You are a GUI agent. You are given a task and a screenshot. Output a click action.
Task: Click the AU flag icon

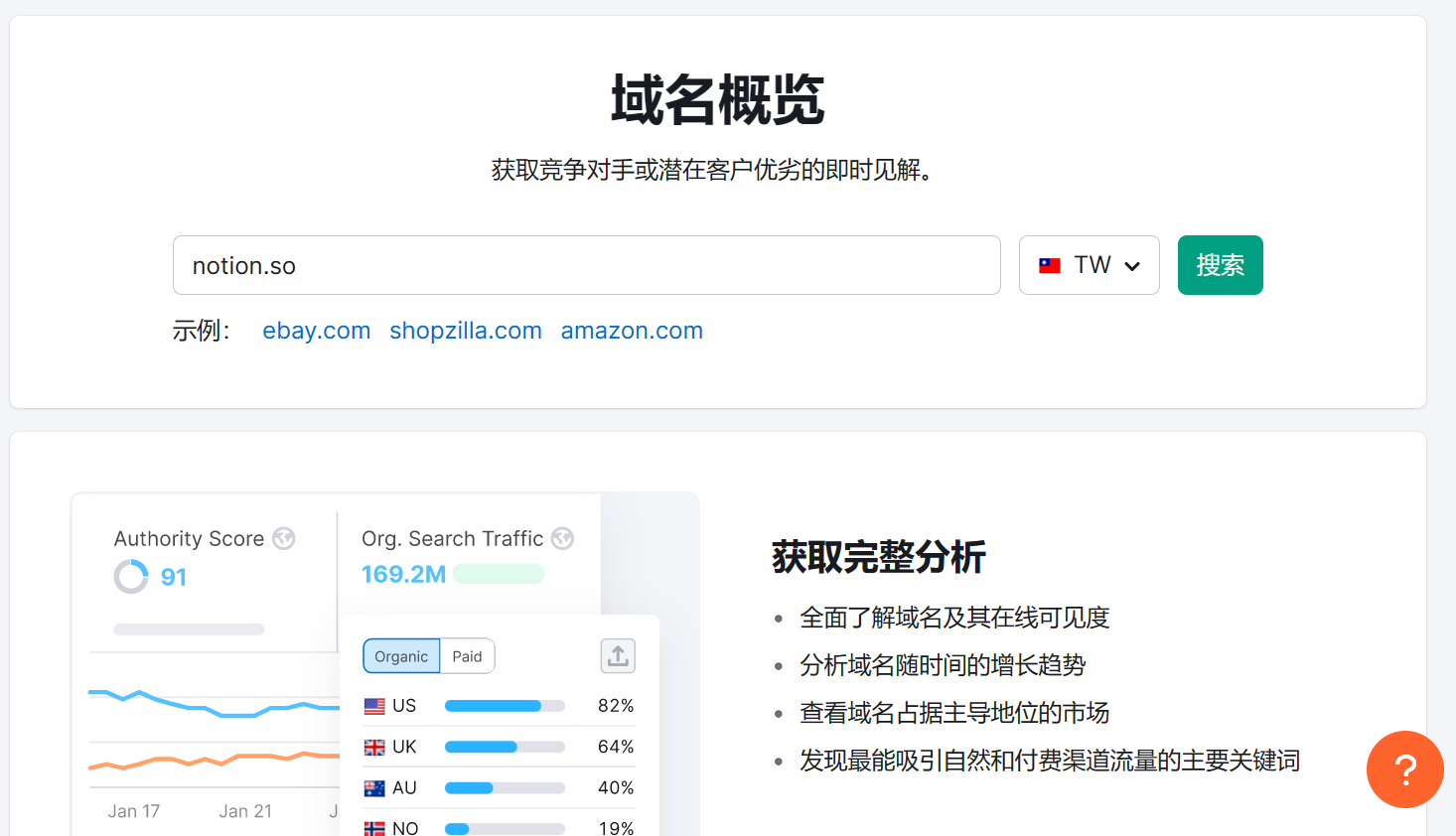pyautogui.click(x=374, y=788)
